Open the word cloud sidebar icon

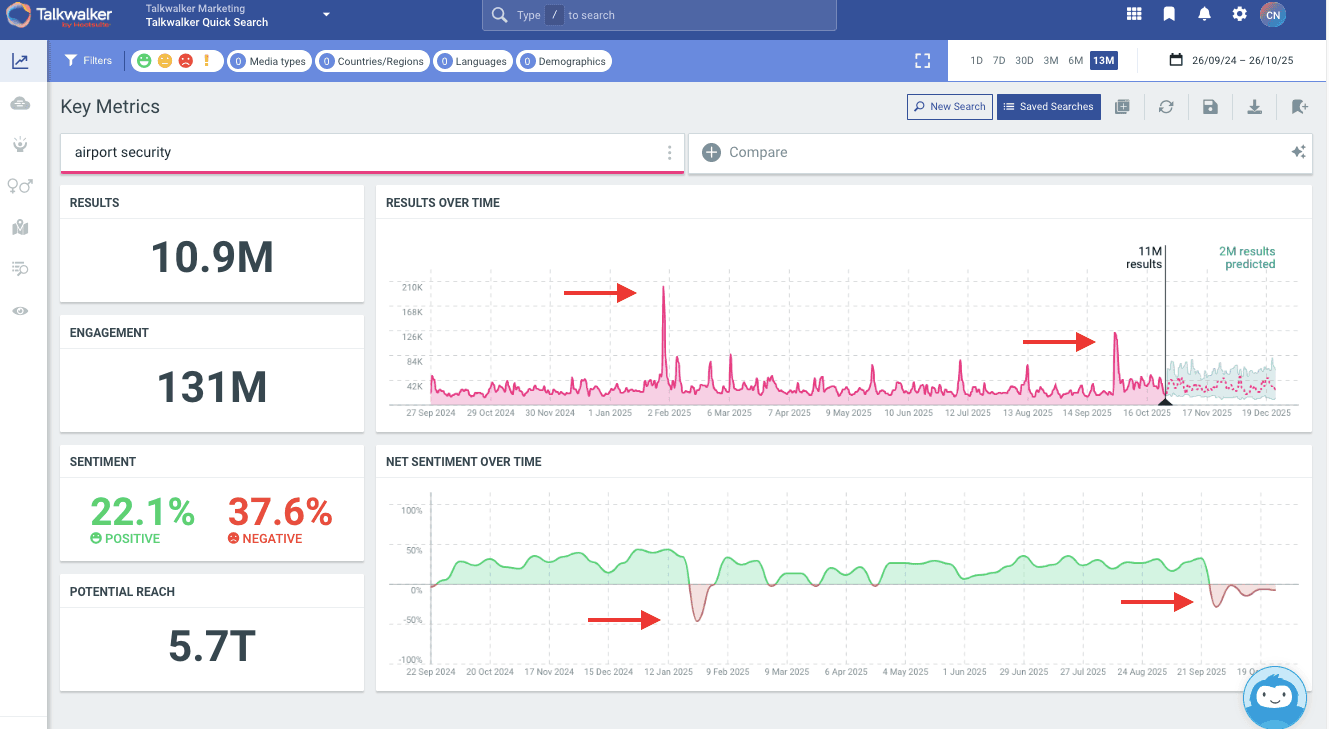pos(20,104)
